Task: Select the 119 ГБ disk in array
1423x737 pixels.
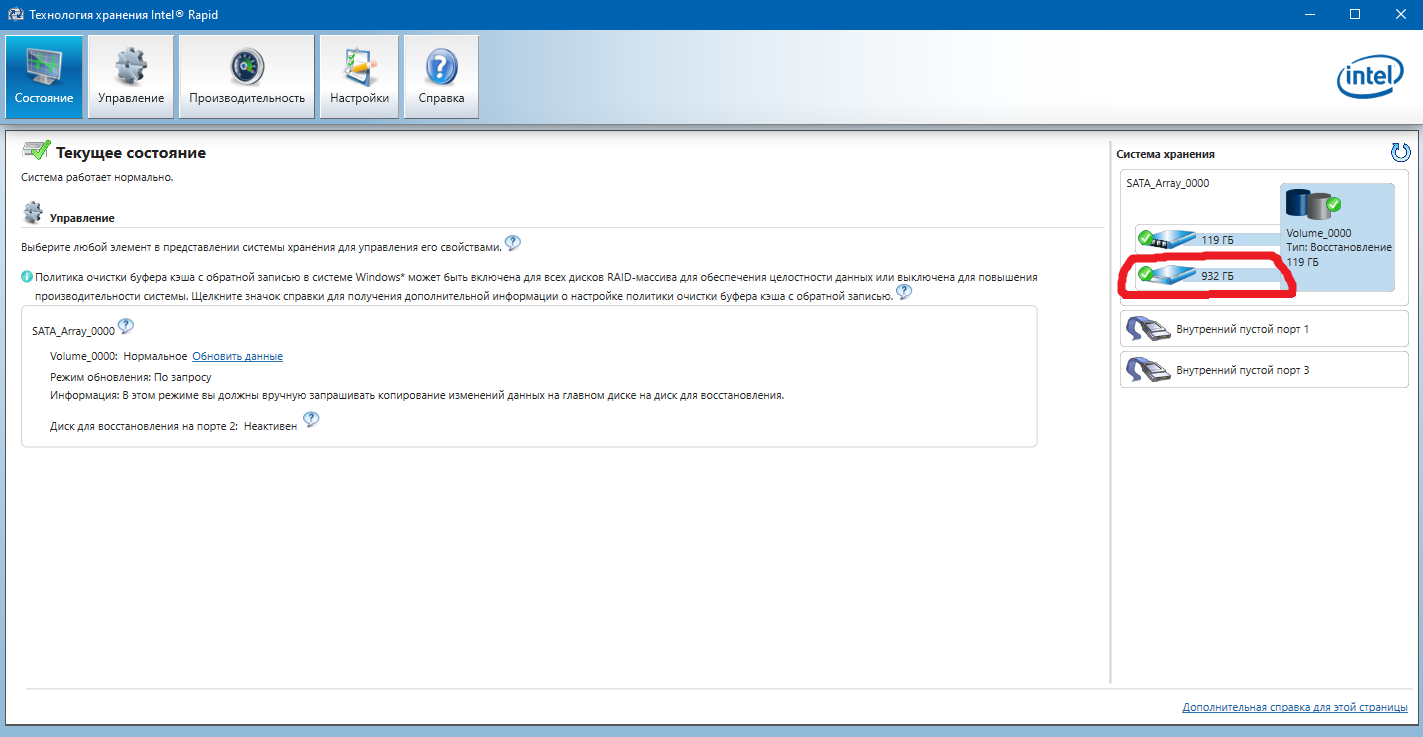Action: tap(1209, 240)
